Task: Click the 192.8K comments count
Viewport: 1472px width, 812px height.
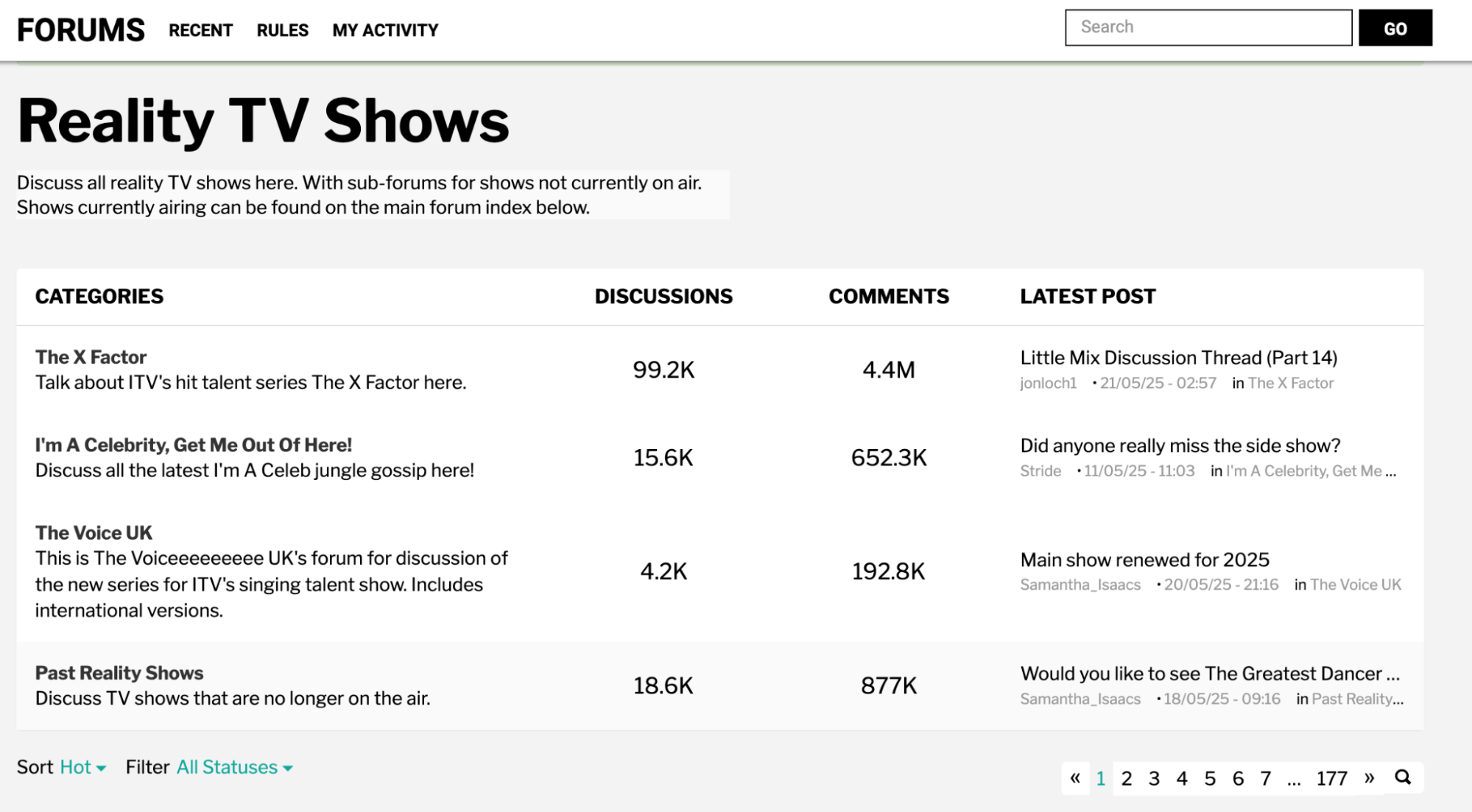Action: tap(889, 571)
